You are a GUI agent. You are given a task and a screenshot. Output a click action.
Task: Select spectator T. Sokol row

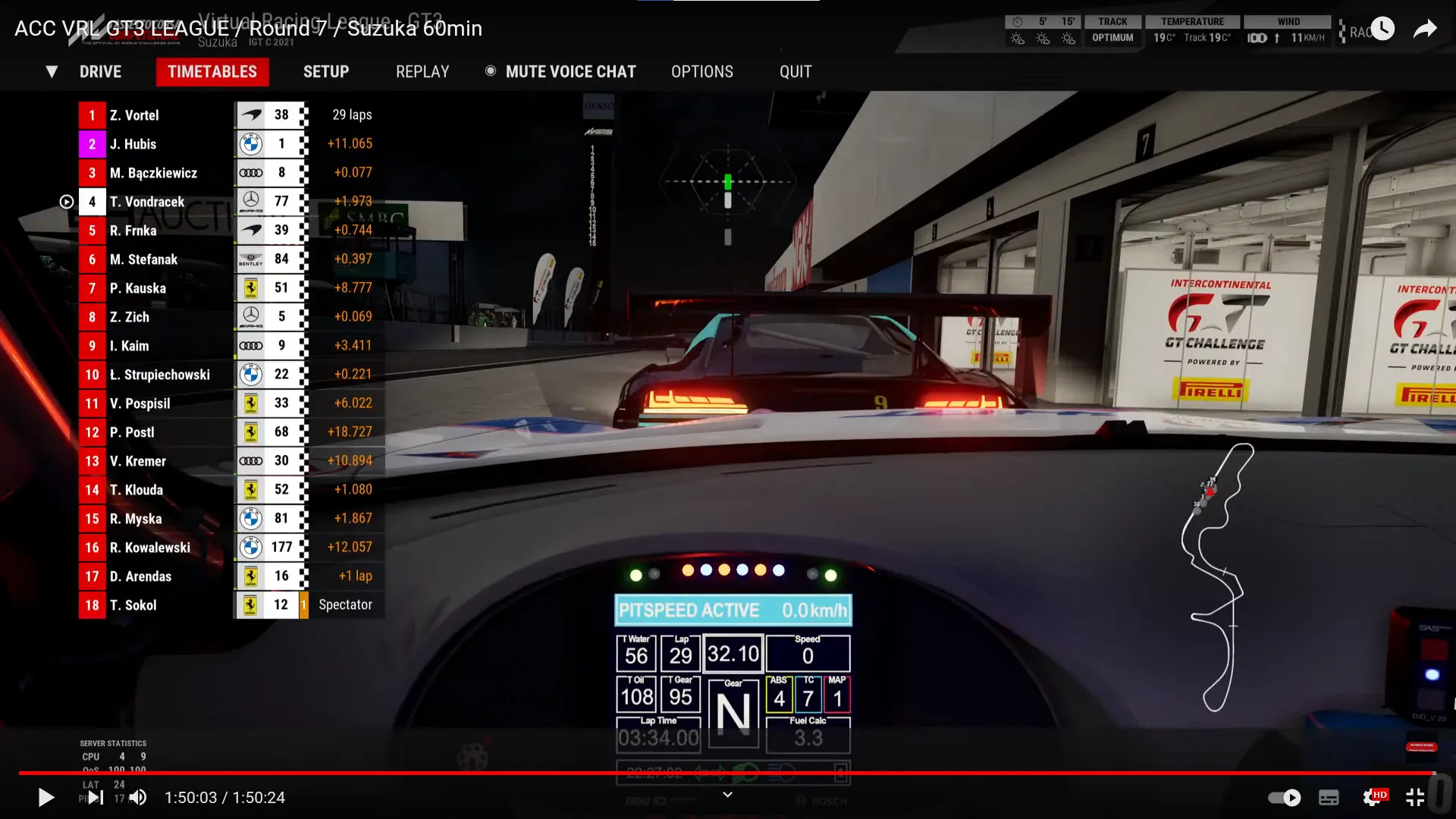pos(231,605)
